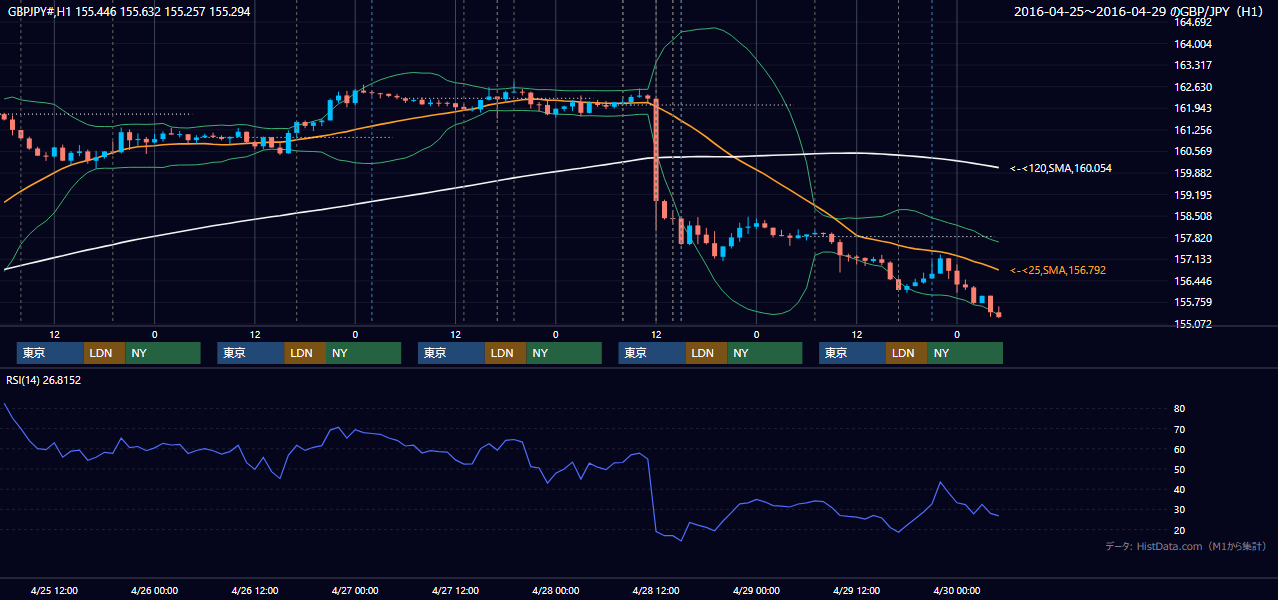Click price axis value 155.072
The height and width of the screenshot is (600, 1278).
pos(1193,324)
